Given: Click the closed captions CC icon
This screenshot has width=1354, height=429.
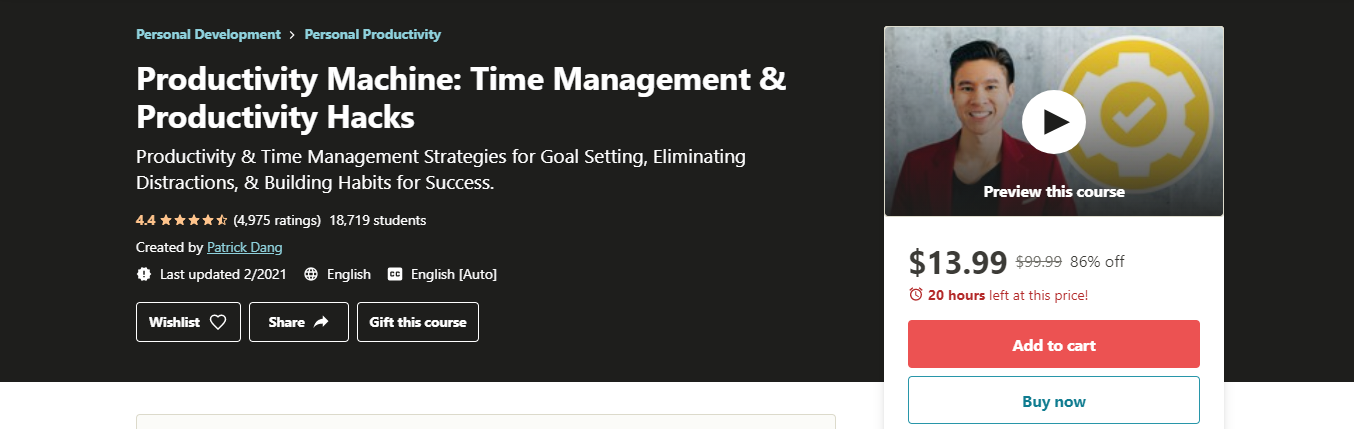Looking at the screenshot, I should 395,274.
